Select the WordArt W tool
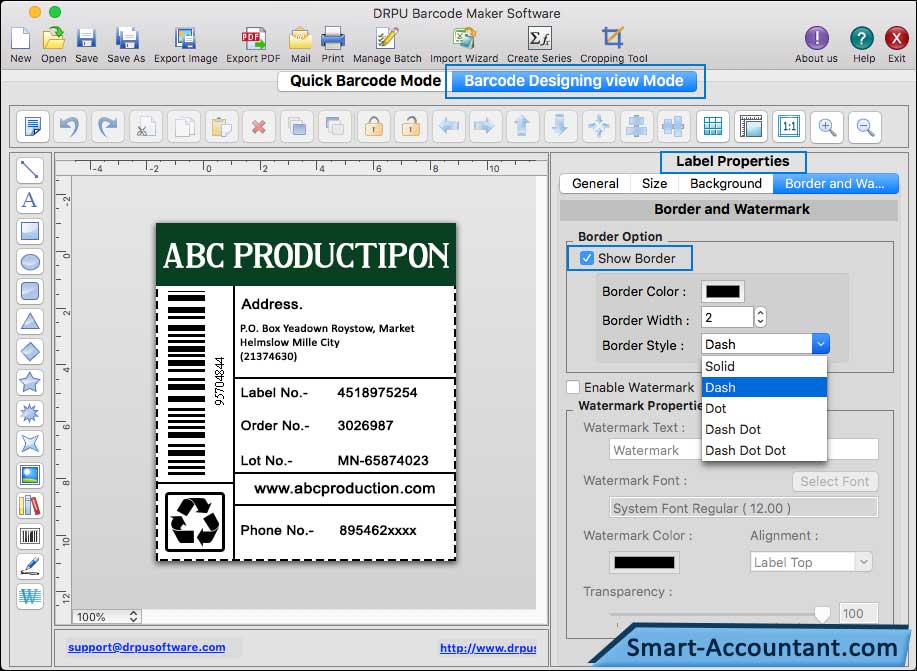The width and height of the screenshot is (917, 671). click(x=30, y=596)
